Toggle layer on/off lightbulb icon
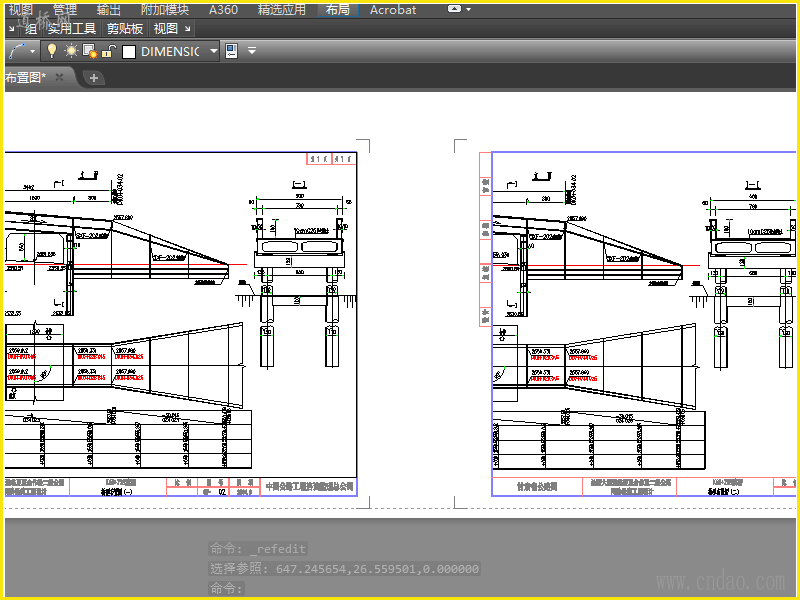Screen dimensions: 800x600 pos(53,51)
